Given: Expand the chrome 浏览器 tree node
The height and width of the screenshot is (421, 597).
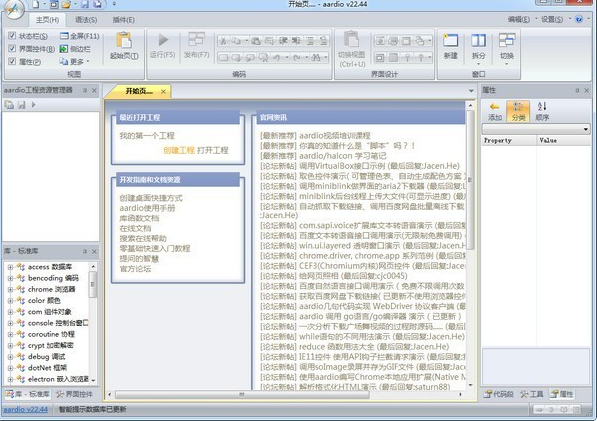Looking at the screenshot, I should (x=10, y=290).
